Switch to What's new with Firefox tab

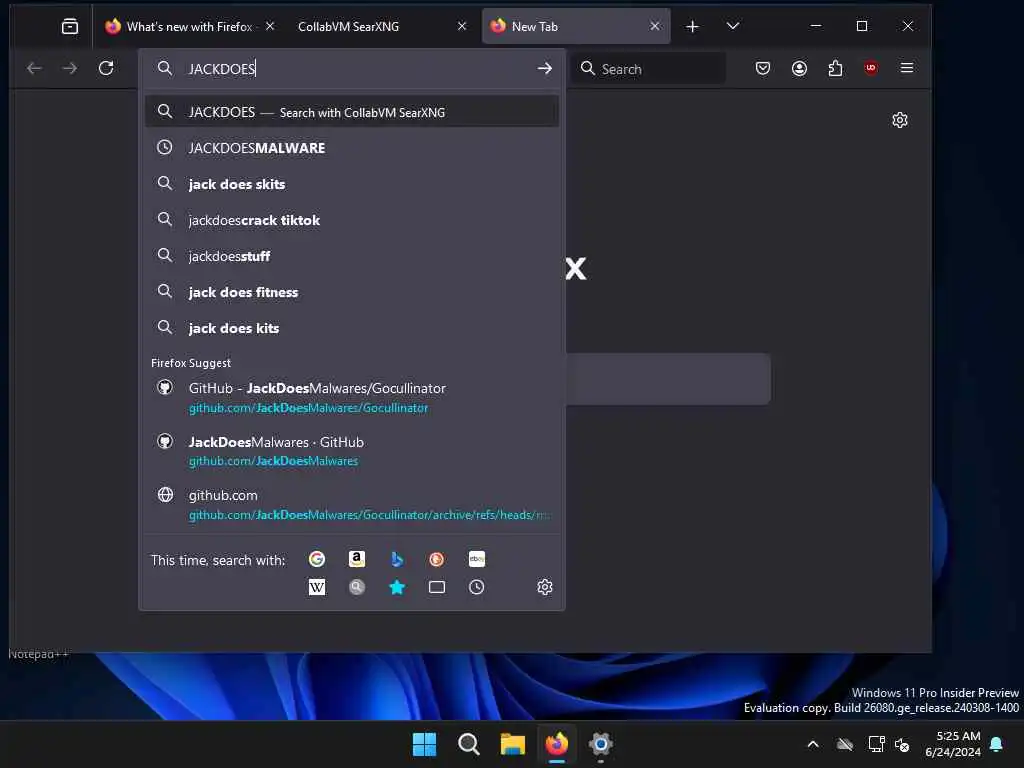(x=190, y=26)
